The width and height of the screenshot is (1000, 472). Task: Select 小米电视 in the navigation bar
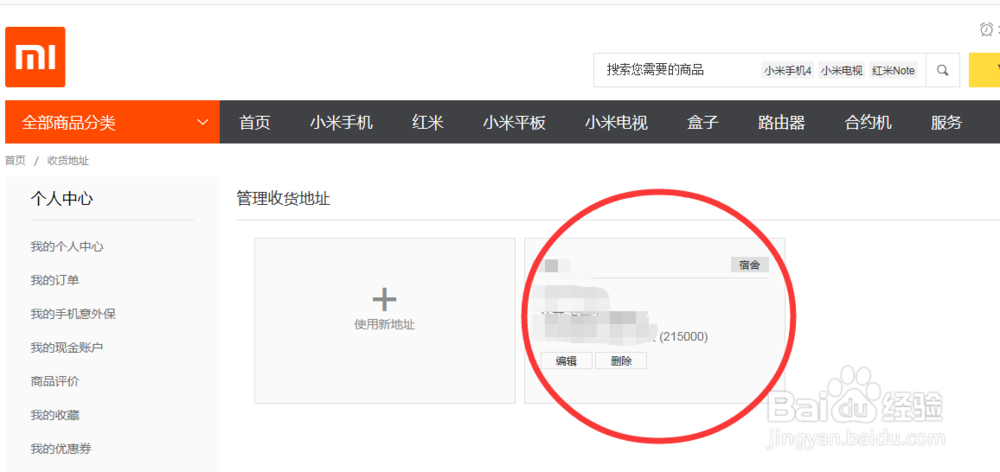click(617, 122)
